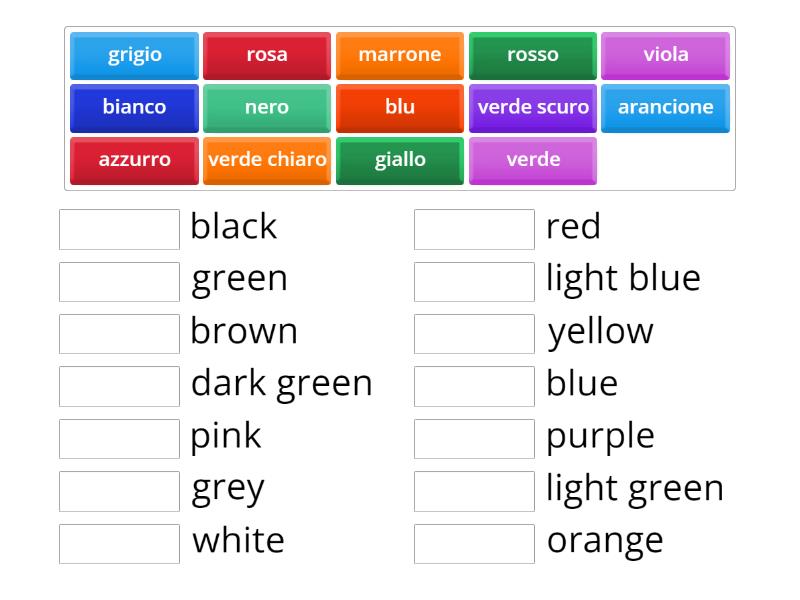
Task: Choose the 'verde scuro' card
Action: [x=533, y=107]
